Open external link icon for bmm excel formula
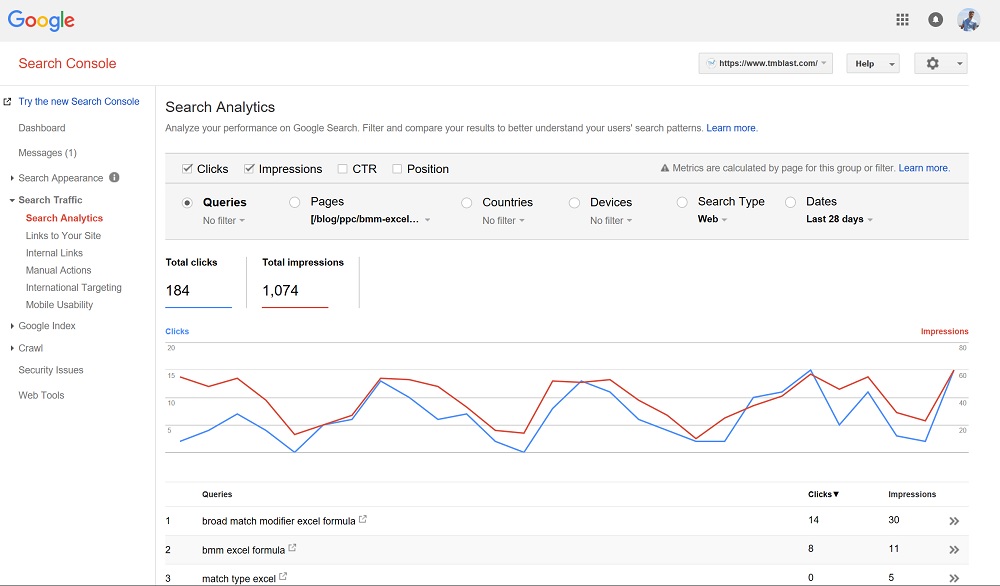 click(x=292, y=548)
